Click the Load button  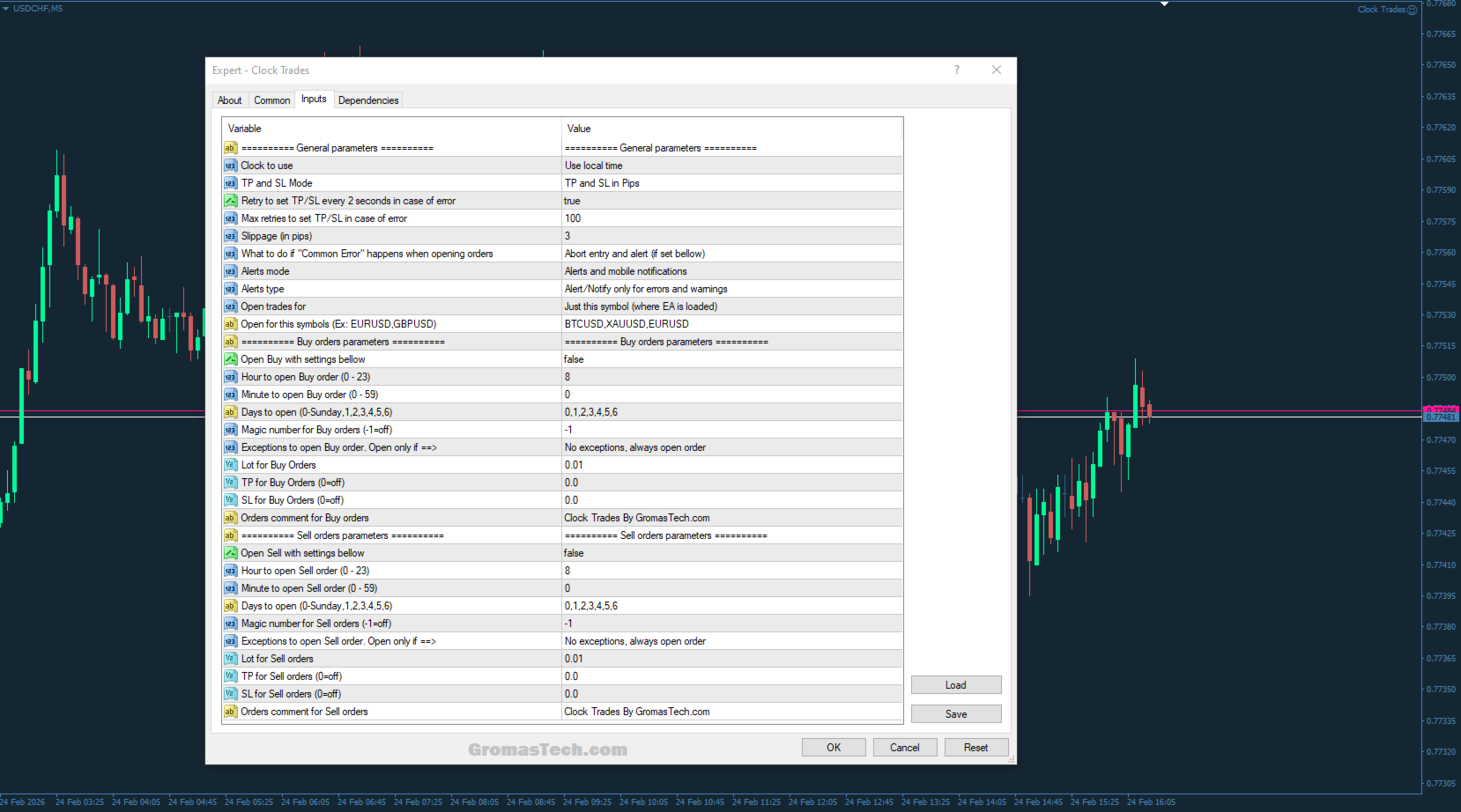(x=956, y=685)
